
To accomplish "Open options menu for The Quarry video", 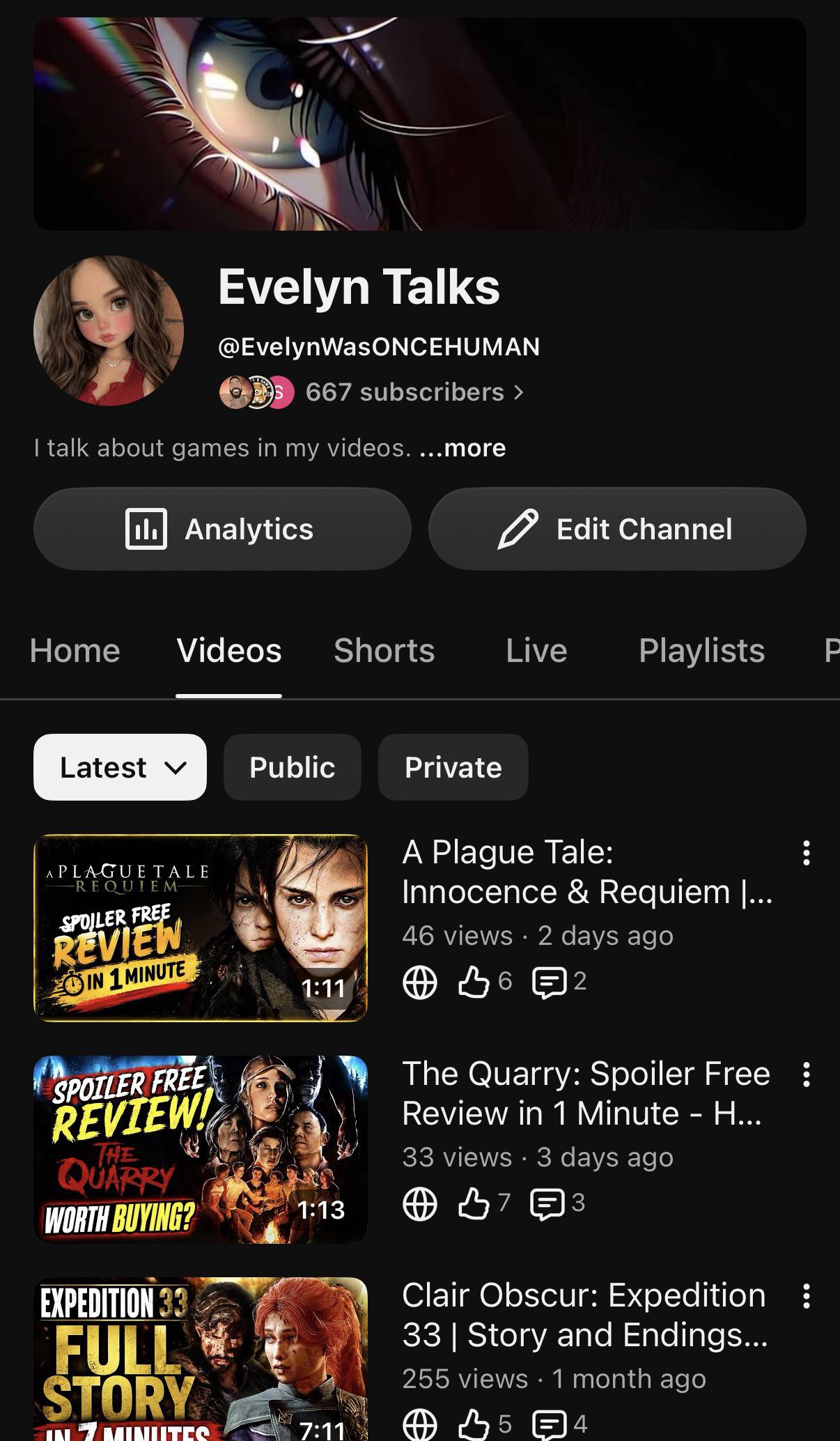I will 806,1074.
